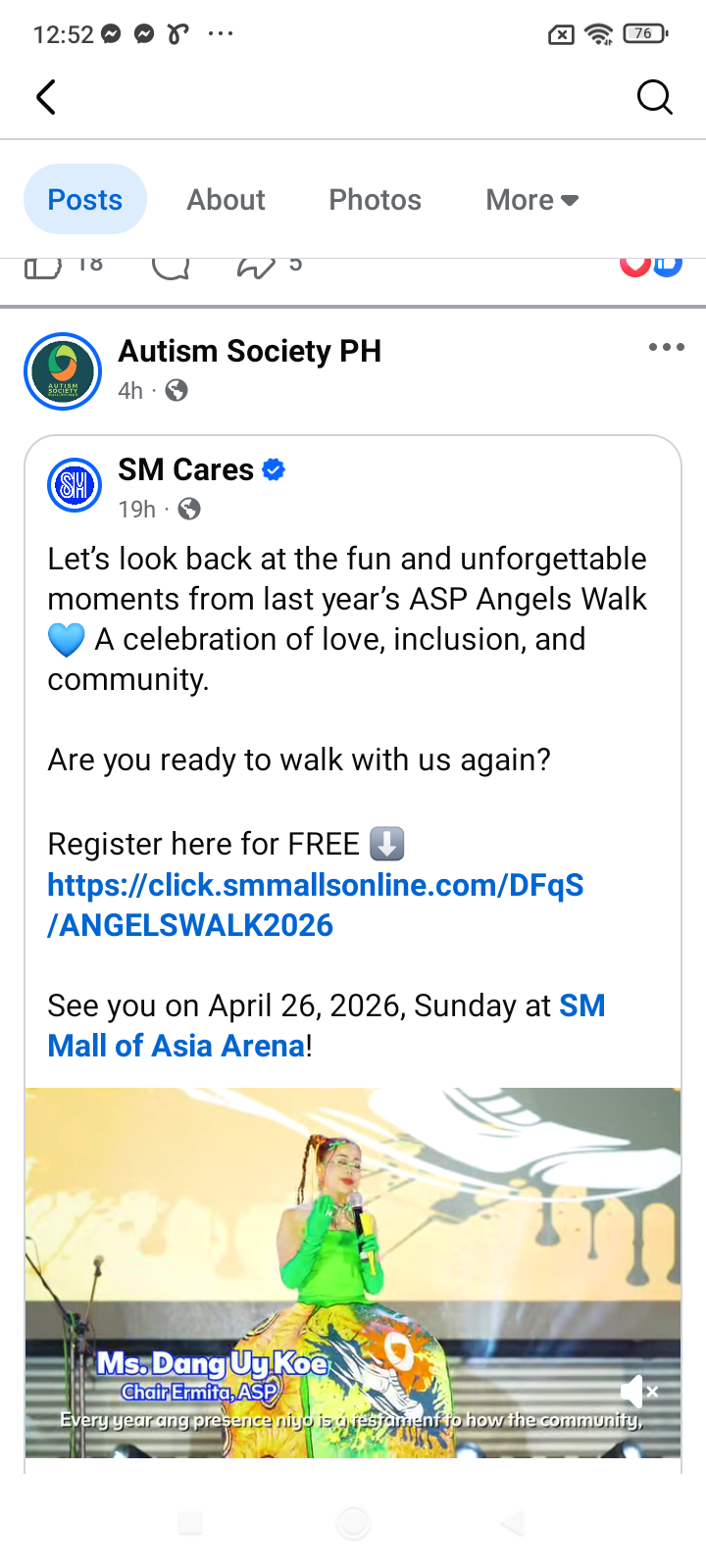706x1568 pixels.
Task: Open the three-dot post options menu
Action: pyautogui.click(x=666, y=347)
